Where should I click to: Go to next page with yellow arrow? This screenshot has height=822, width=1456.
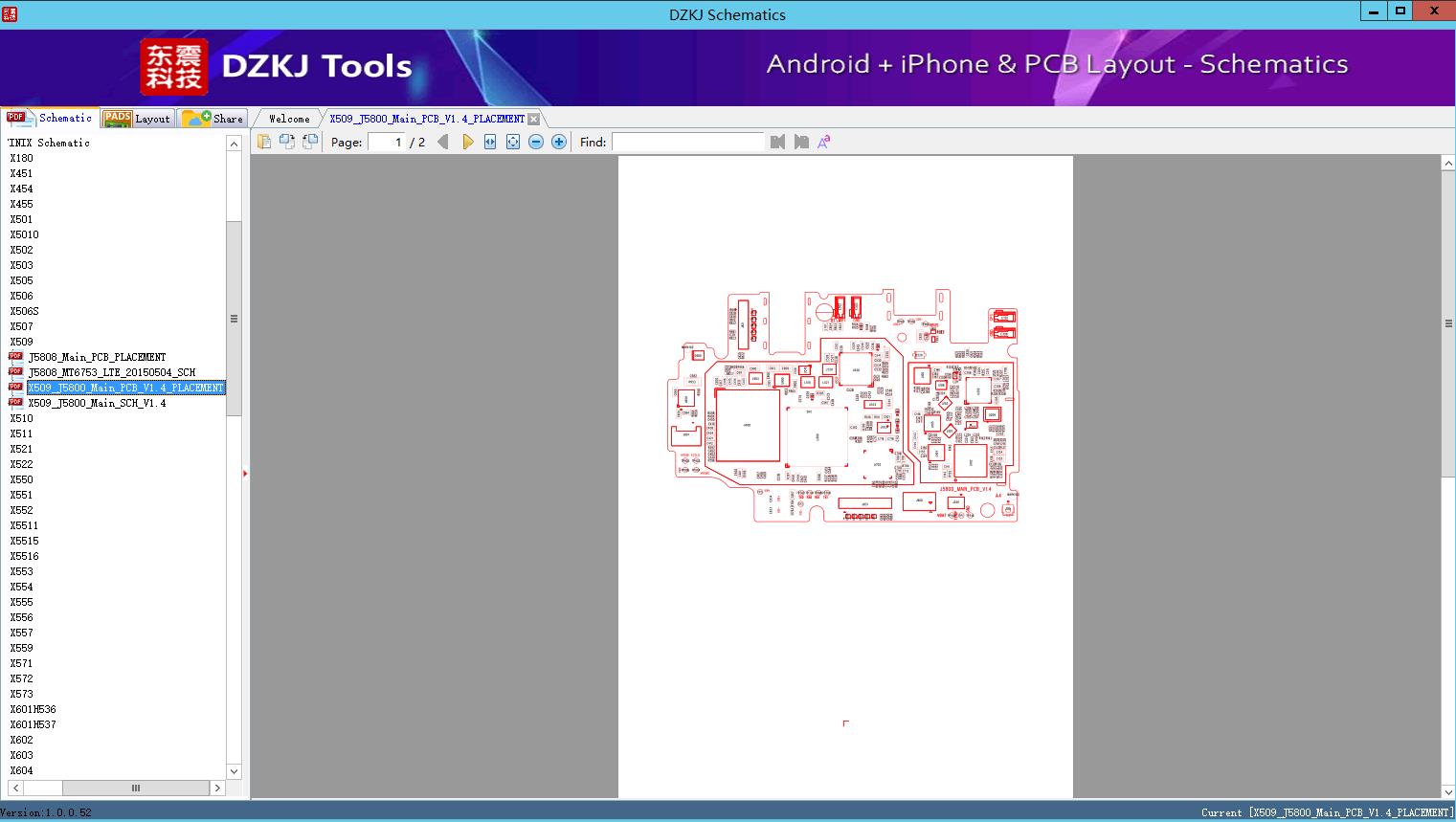point(467,142)
